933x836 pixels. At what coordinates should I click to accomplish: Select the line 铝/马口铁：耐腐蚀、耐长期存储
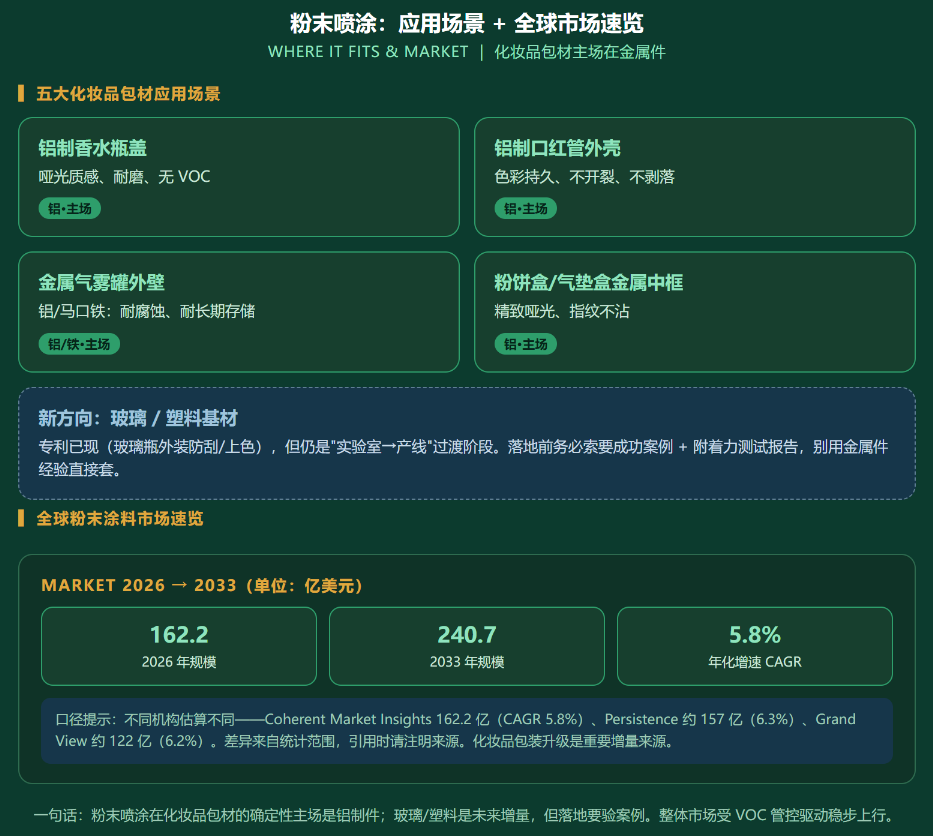pyautogui.click(x=147, y=311)
